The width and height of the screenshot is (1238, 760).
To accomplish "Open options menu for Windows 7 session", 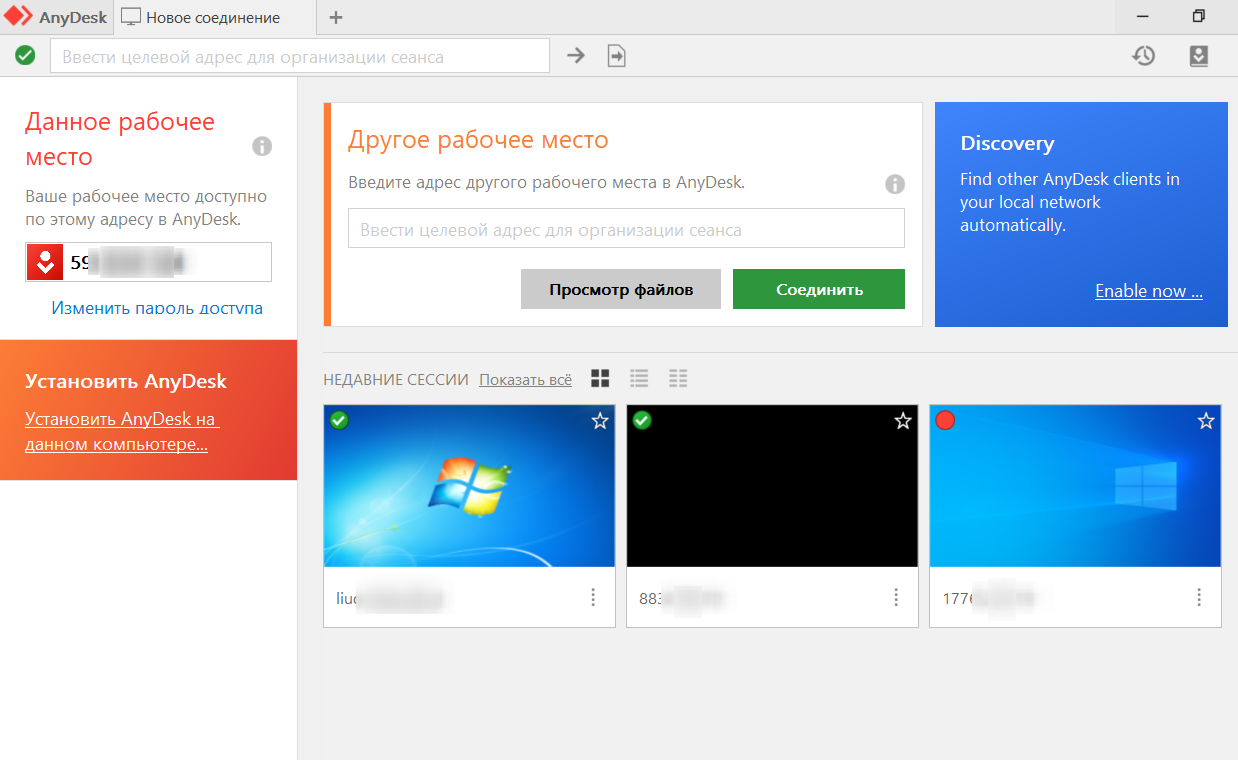I will 593,597.
